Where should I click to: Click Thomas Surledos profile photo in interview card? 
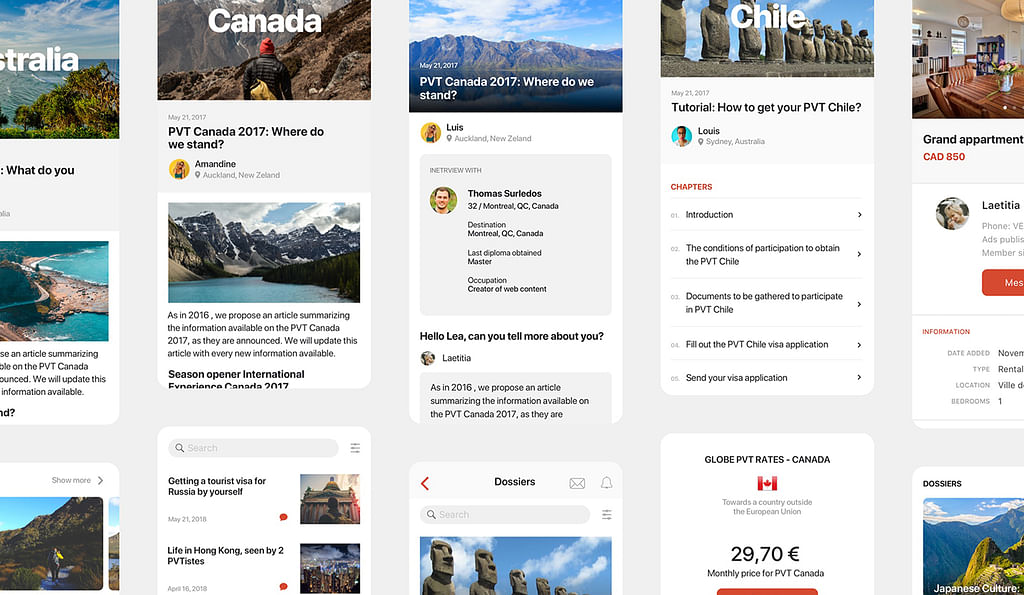pos(443,200)
